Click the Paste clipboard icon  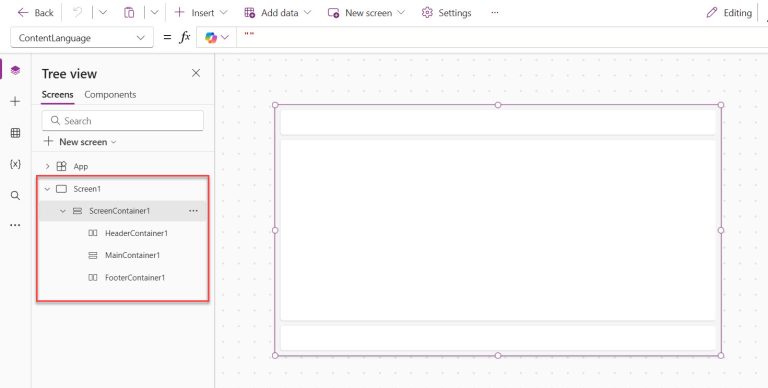[129, 13]
